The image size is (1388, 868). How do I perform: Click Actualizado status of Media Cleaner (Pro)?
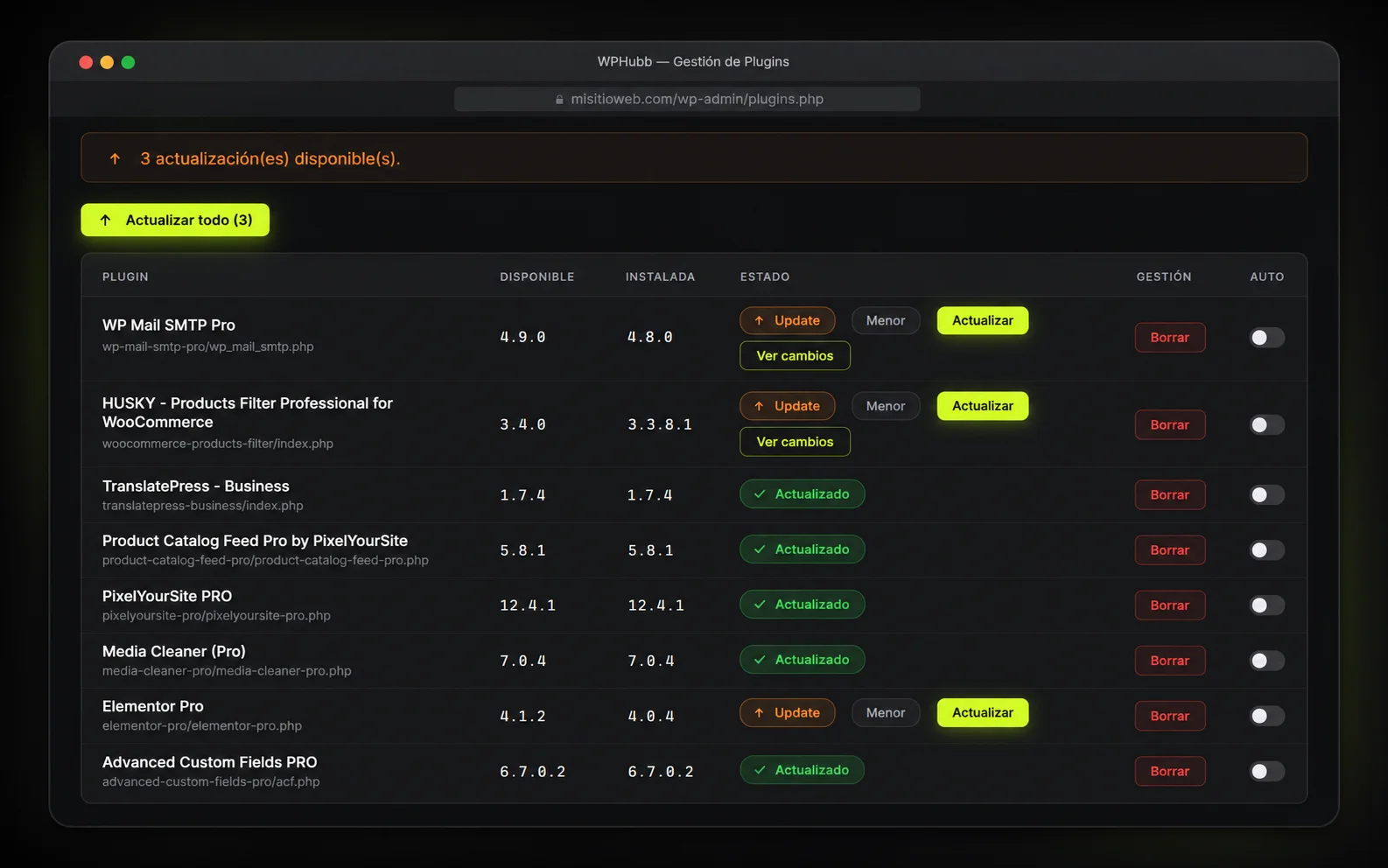pyautogui.click(x=803, y=660)
